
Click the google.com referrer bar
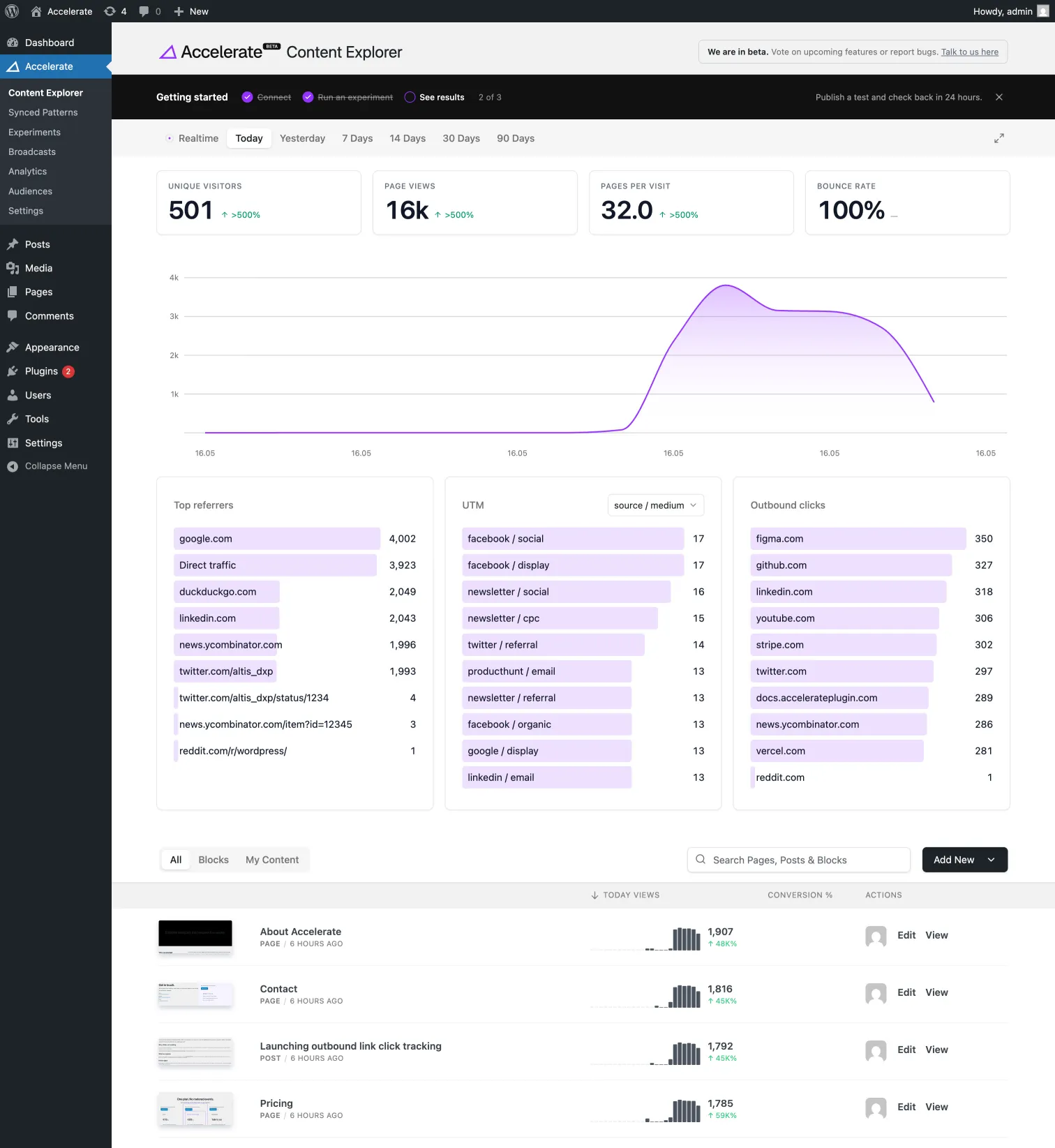pyautogui.click(x=277, y=539)
